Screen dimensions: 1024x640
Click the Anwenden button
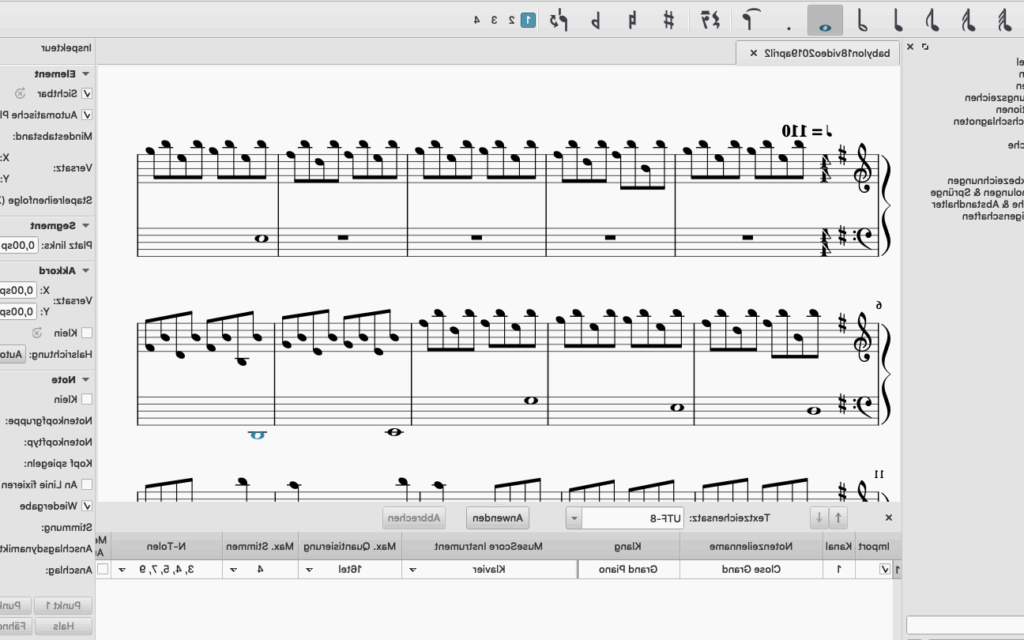[498, 518]
